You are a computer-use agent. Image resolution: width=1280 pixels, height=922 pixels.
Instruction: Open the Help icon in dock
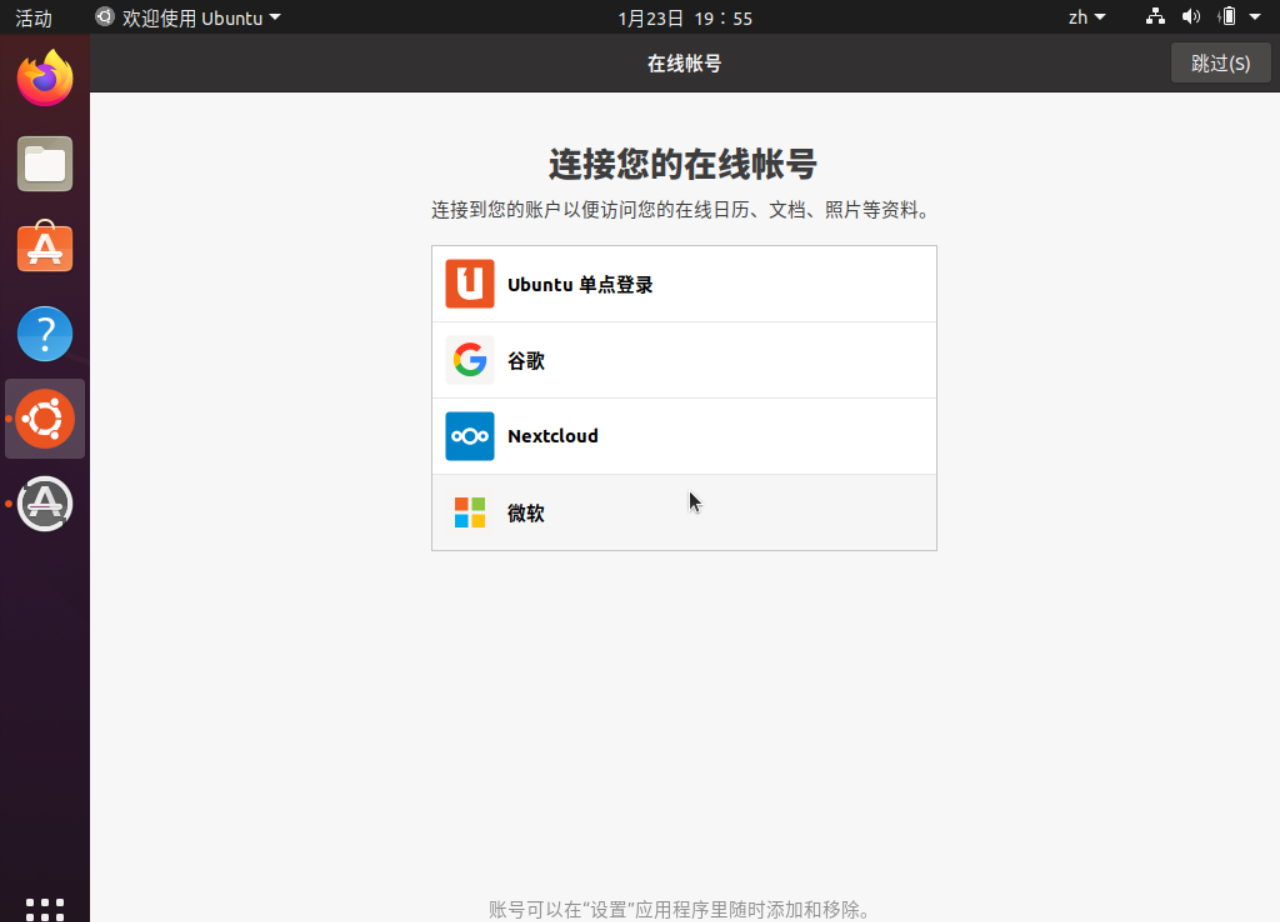click(x=45, y=334)
